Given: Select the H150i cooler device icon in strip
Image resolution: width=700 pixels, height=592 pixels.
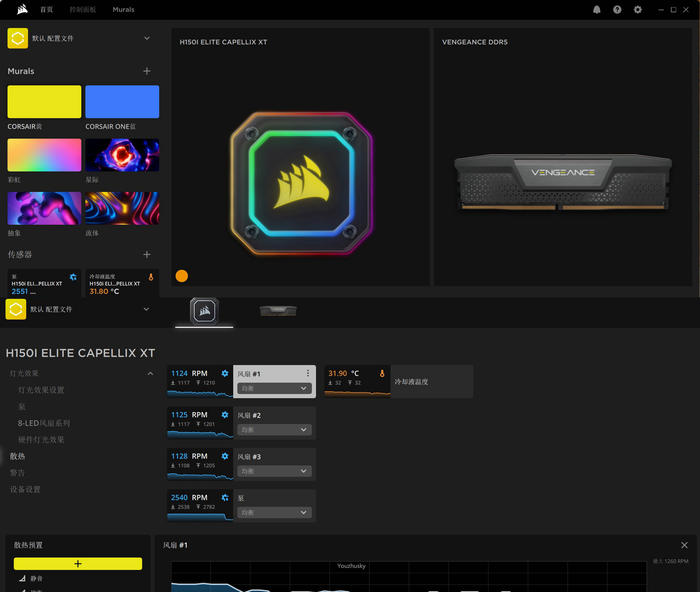Looking at the screenshot, I should [x=204, y=311].
